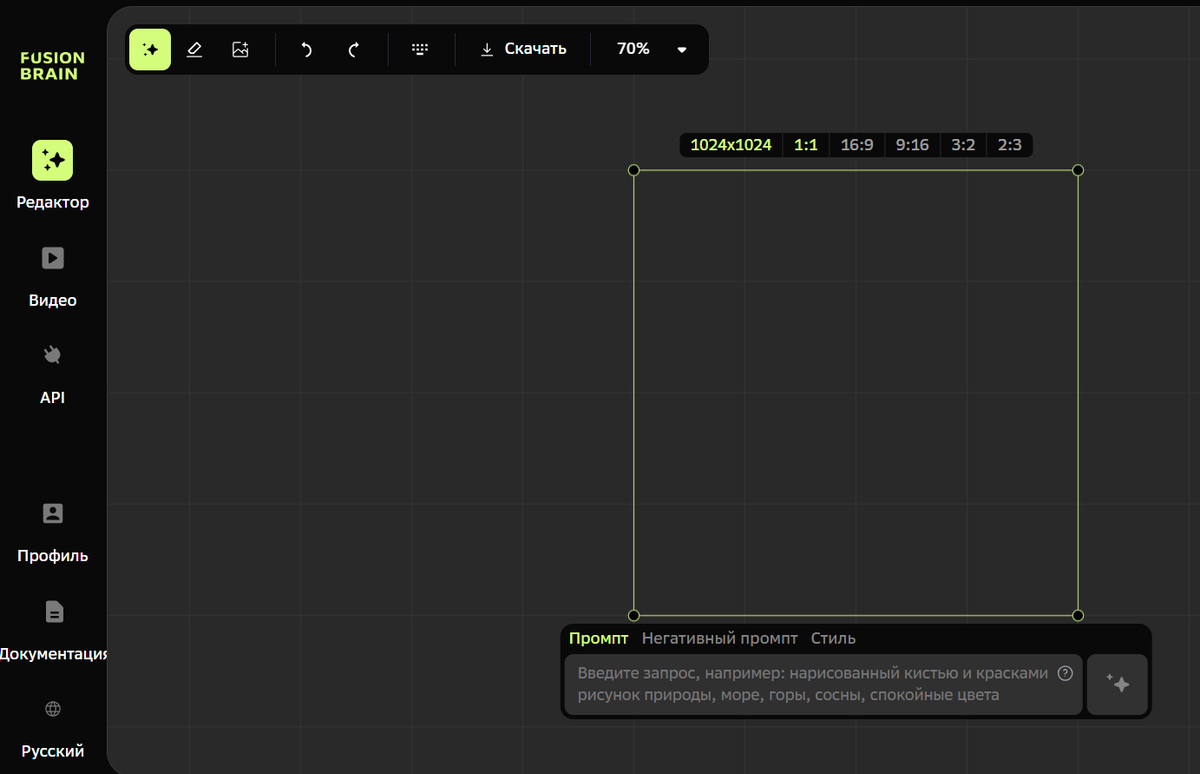Image resolution: width=1200 pixels, height=774 pixels.
Task: Open the Видео play icon
Action: coord(53,258)
